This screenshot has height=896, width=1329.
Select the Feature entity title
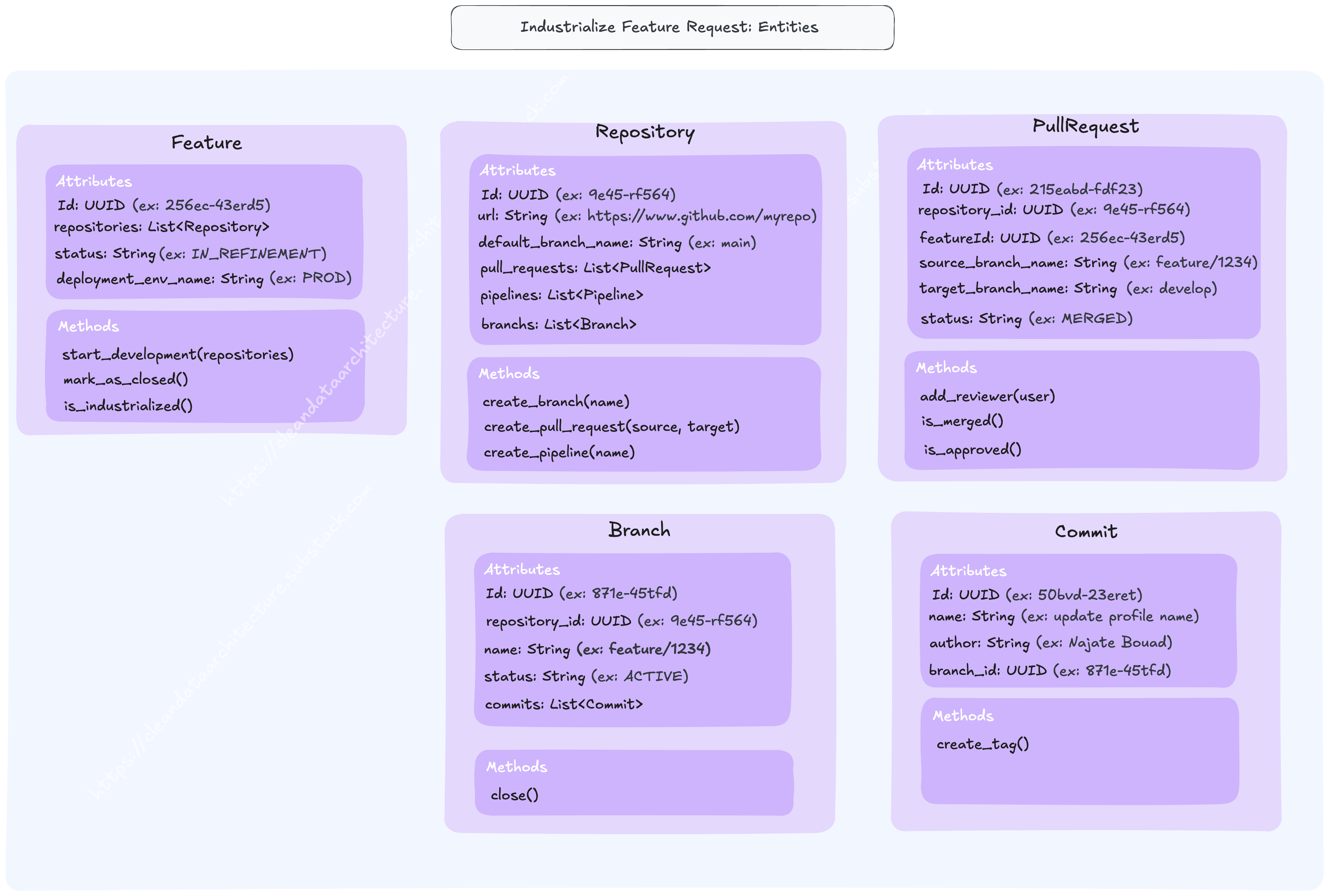coord(206,143)
